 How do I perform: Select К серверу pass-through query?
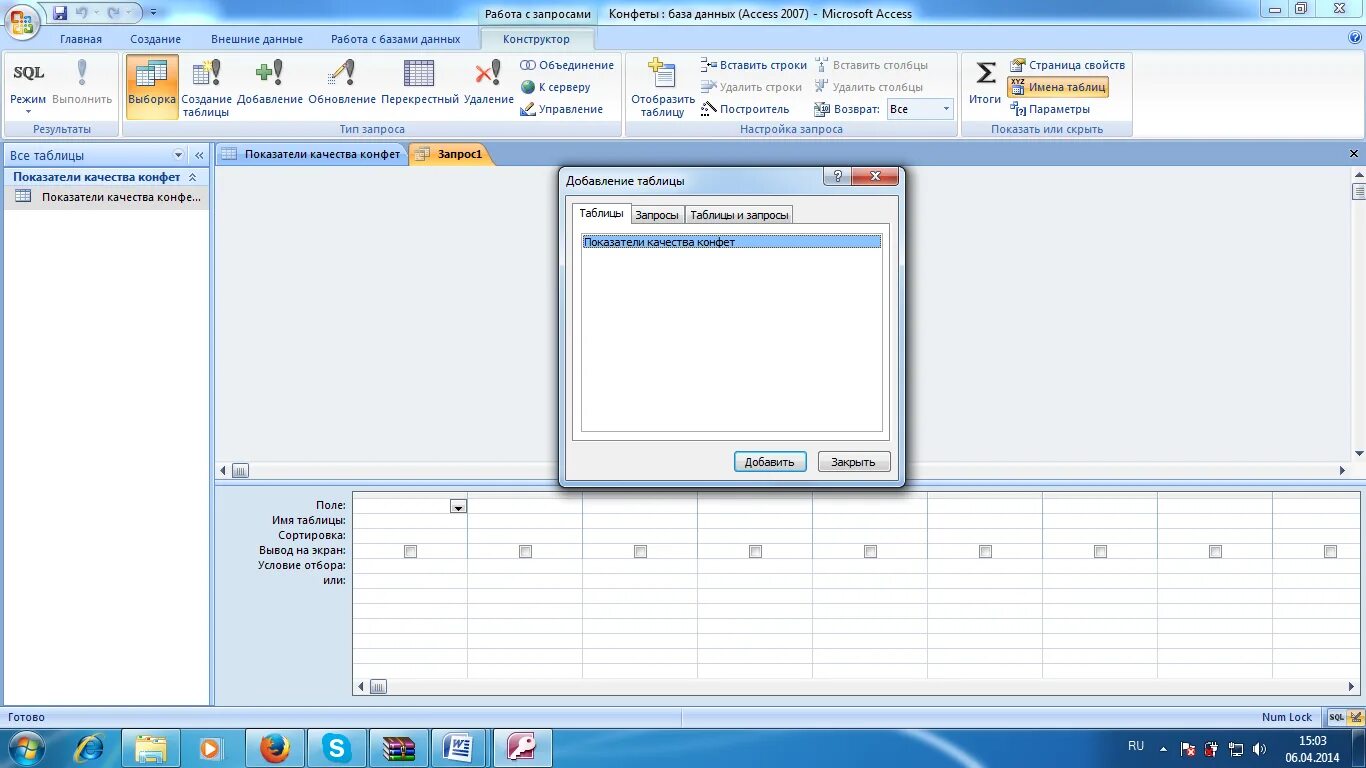pyautogui.click(x=556, y=87)
